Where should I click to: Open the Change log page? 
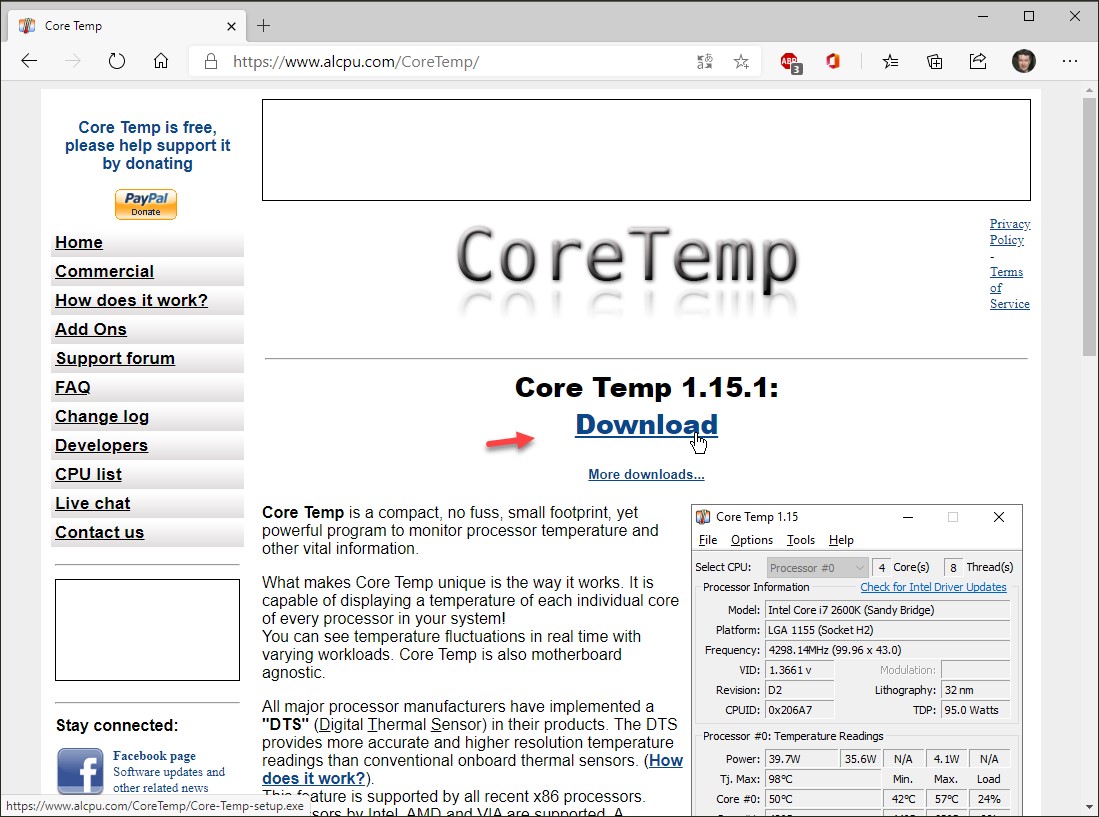click(102, 416)
